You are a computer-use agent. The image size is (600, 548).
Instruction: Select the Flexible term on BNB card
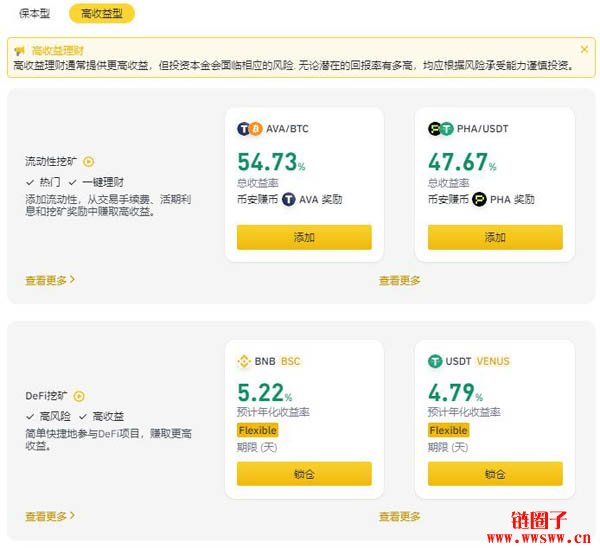point(258,430)
